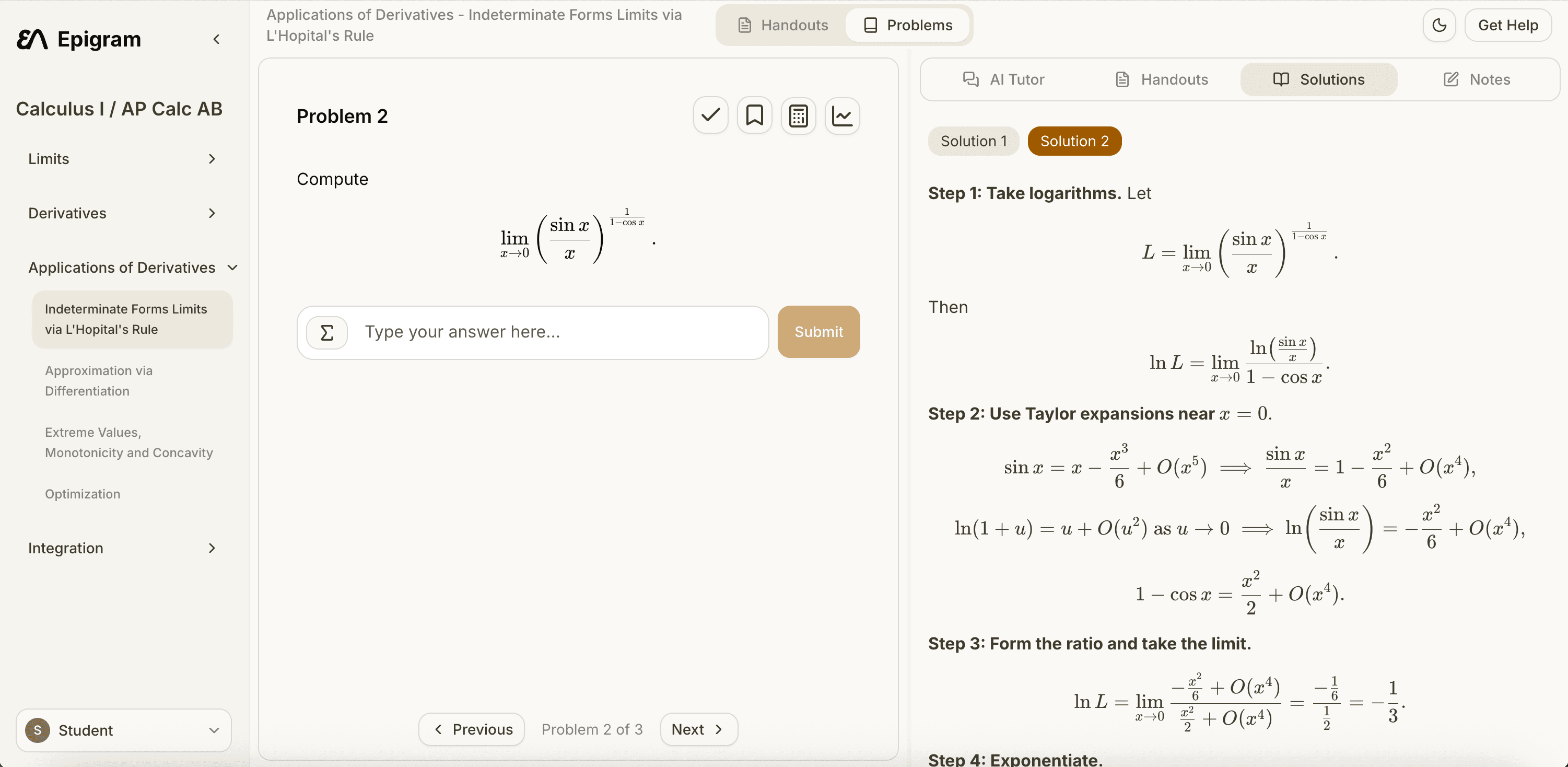The height and width of the screenshot is (767, 1568).
Task: Collapse the sidebar with the chevron
Action: click(x=217, y=39)
